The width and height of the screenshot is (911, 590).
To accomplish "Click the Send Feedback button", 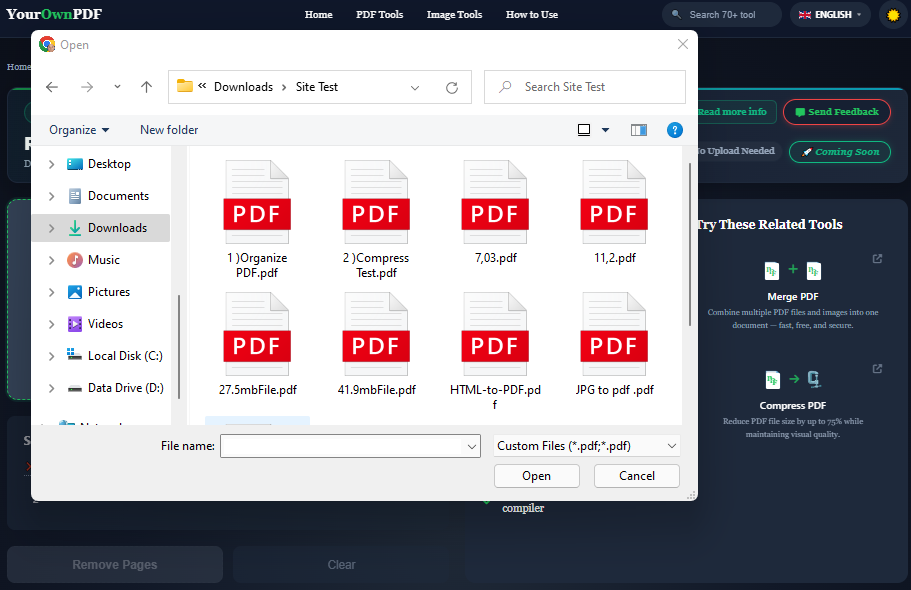I will (837, 112).
